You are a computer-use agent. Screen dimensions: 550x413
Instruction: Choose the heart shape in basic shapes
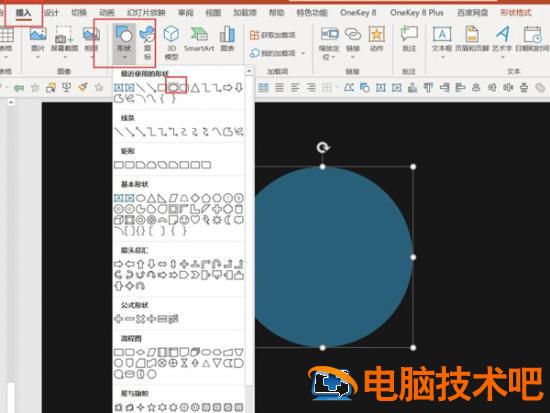pyautogui.click(x=195, y=220)
